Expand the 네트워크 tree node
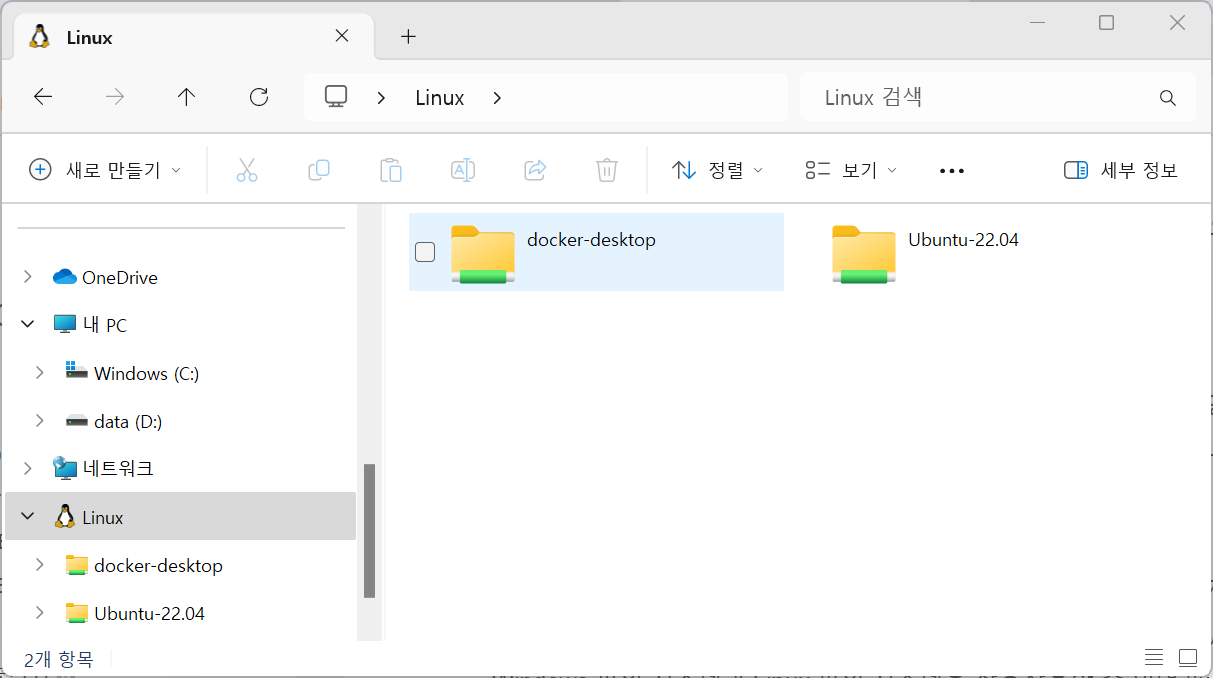This screenshot has height=678, width=1213. point(28,468)
